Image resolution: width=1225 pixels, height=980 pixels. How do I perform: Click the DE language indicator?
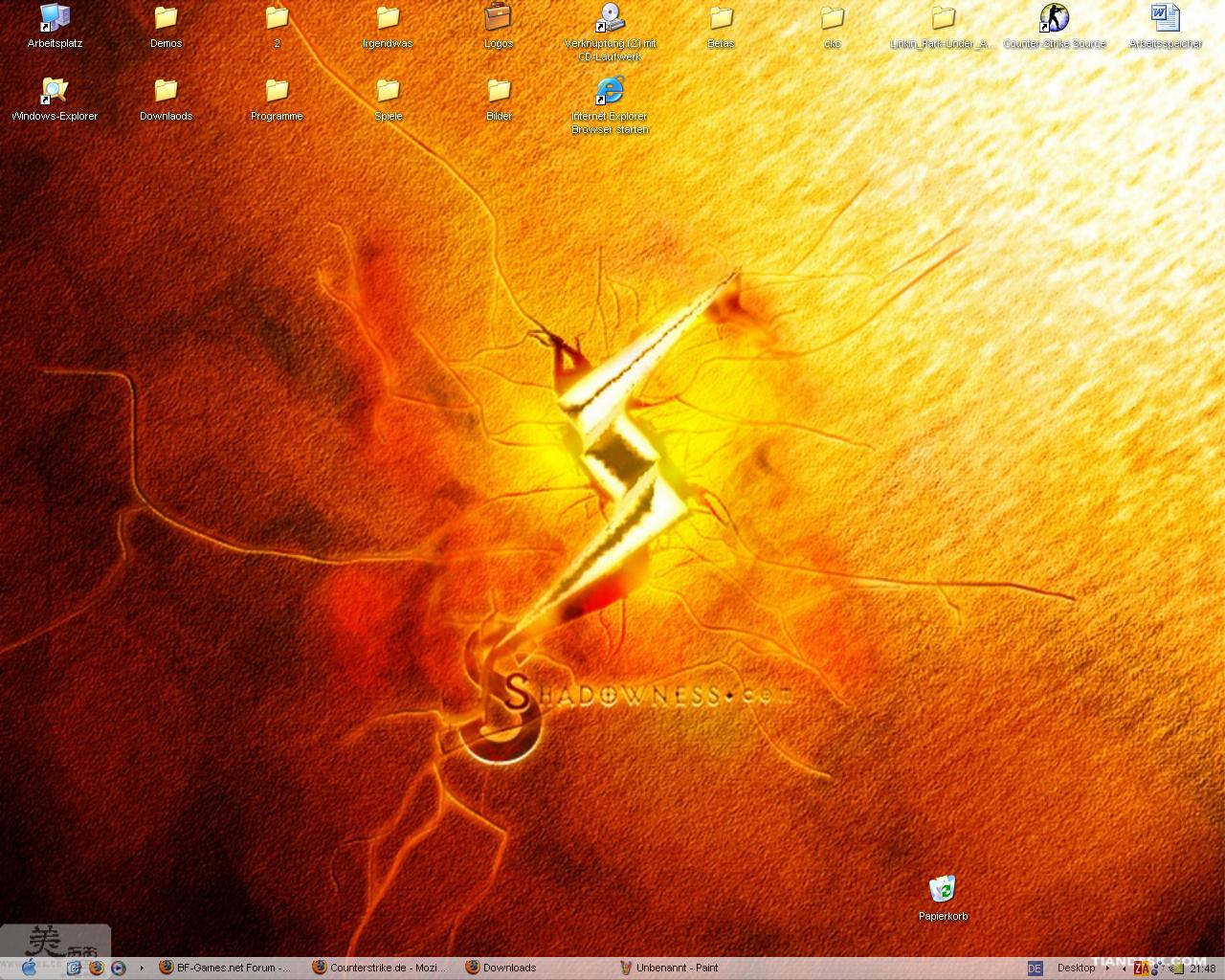(1035, 969)
